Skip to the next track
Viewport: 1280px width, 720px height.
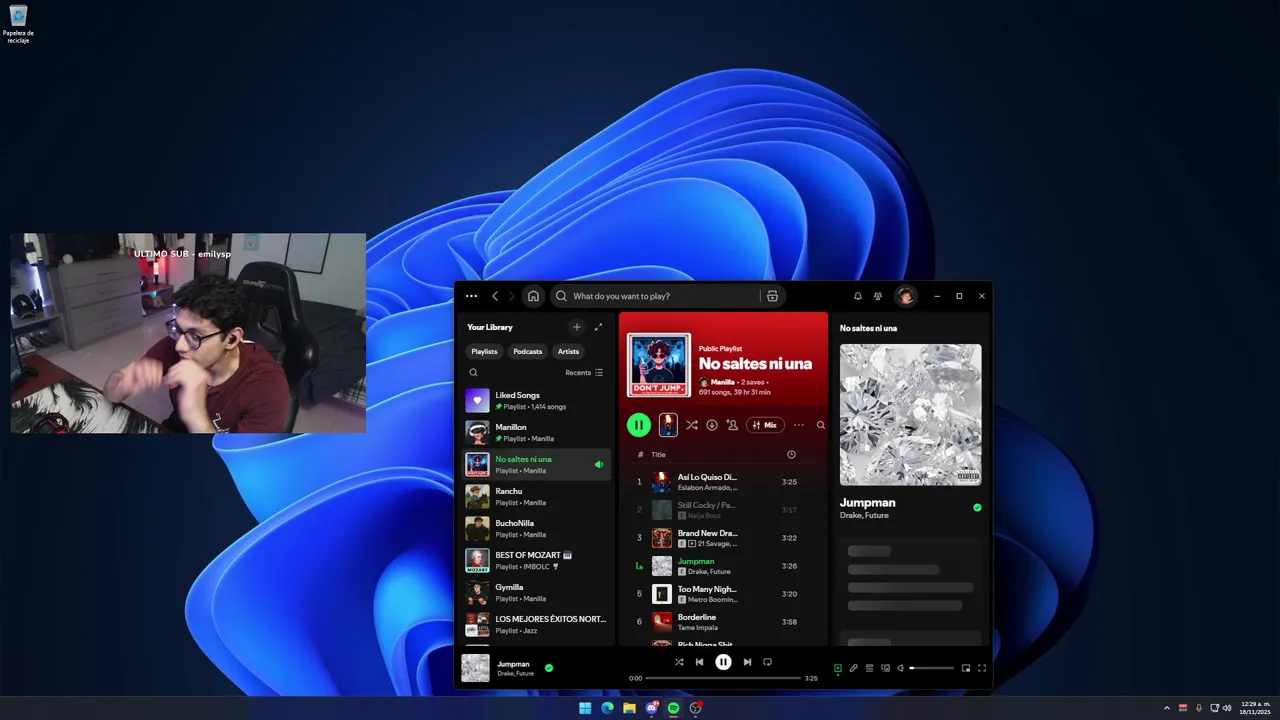[747, 662]
